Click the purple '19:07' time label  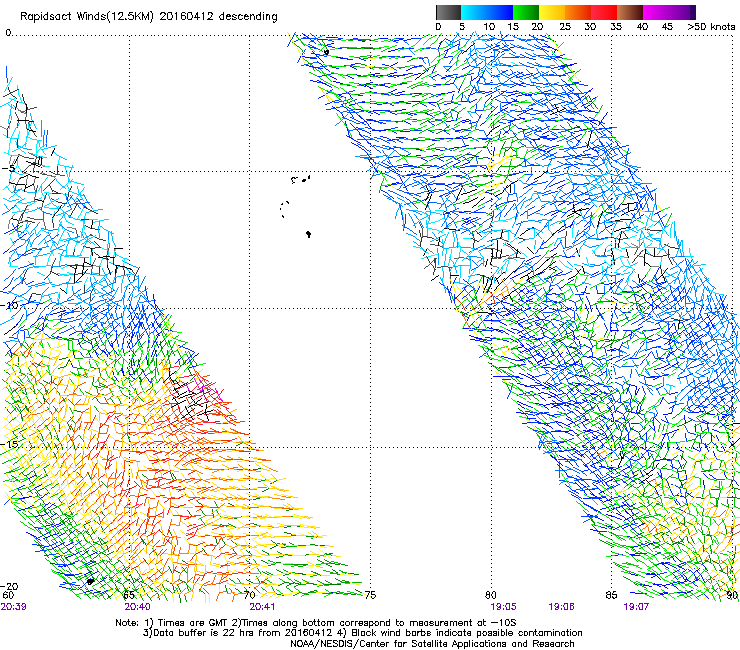pos(636,607)
